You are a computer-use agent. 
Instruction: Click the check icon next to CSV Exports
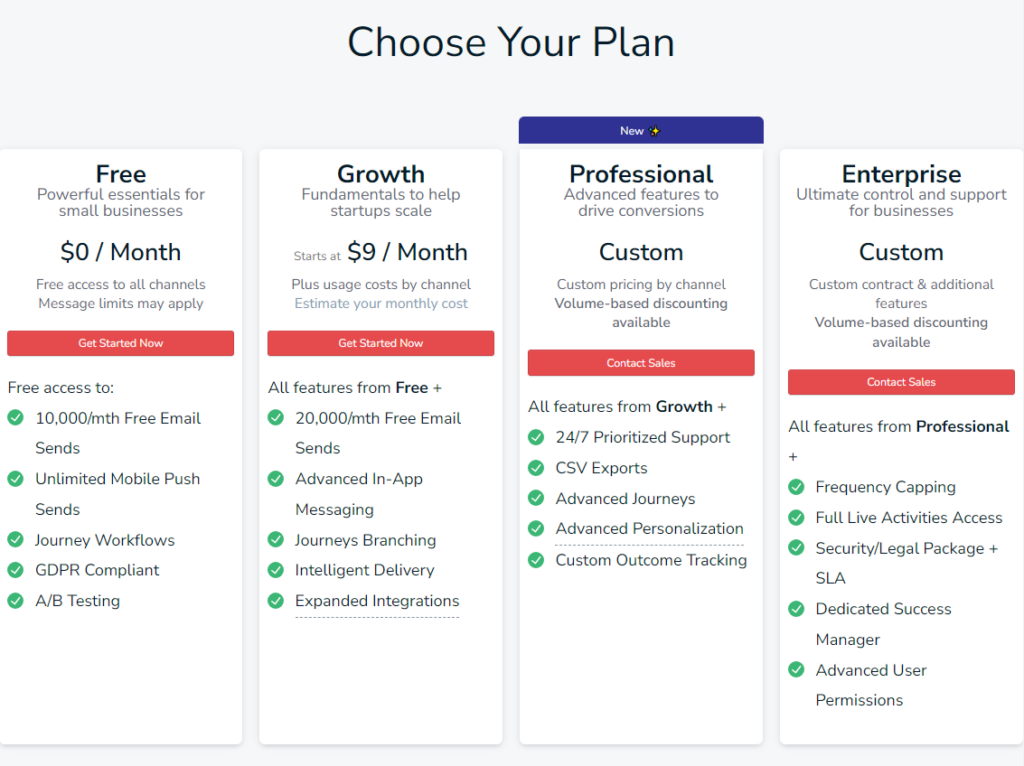[536, 468]
